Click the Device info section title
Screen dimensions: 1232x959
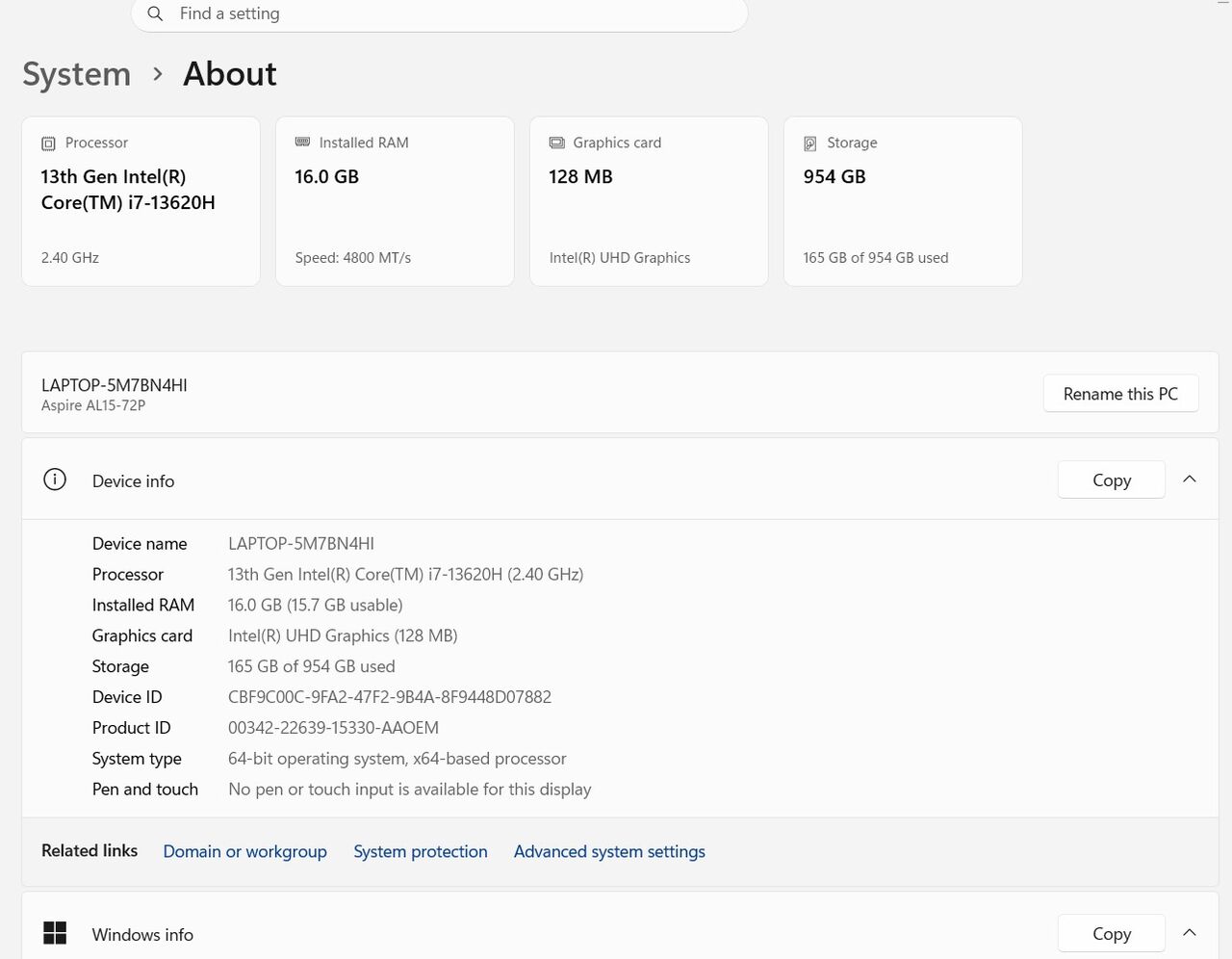pyautogui.click(x=133, y=481)
